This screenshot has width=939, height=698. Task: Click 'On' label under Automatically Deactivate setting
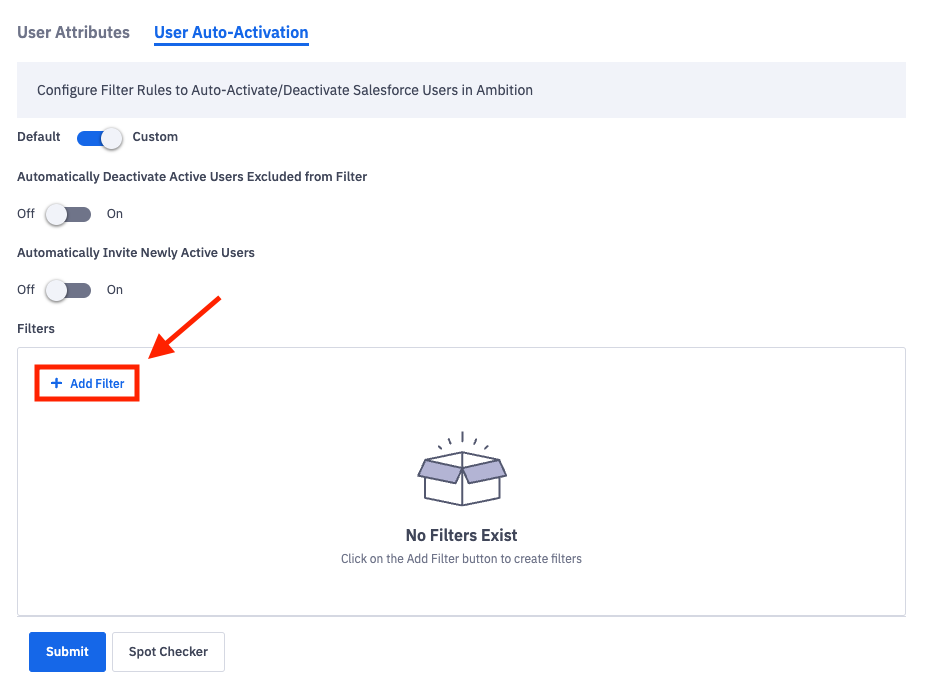click(115, 214)
